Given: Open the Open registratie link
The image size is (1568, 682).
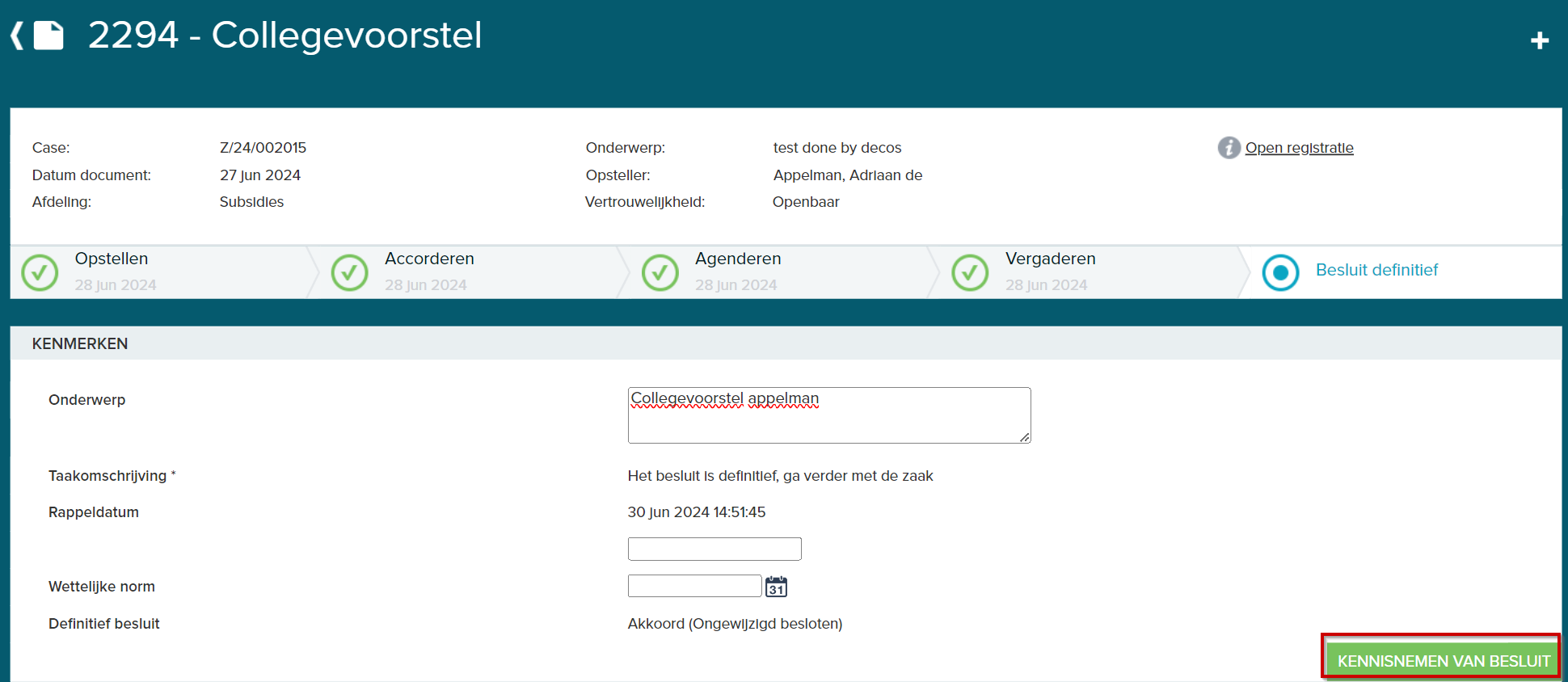Looking at the screenshot, I should [x=1299, y=148].
